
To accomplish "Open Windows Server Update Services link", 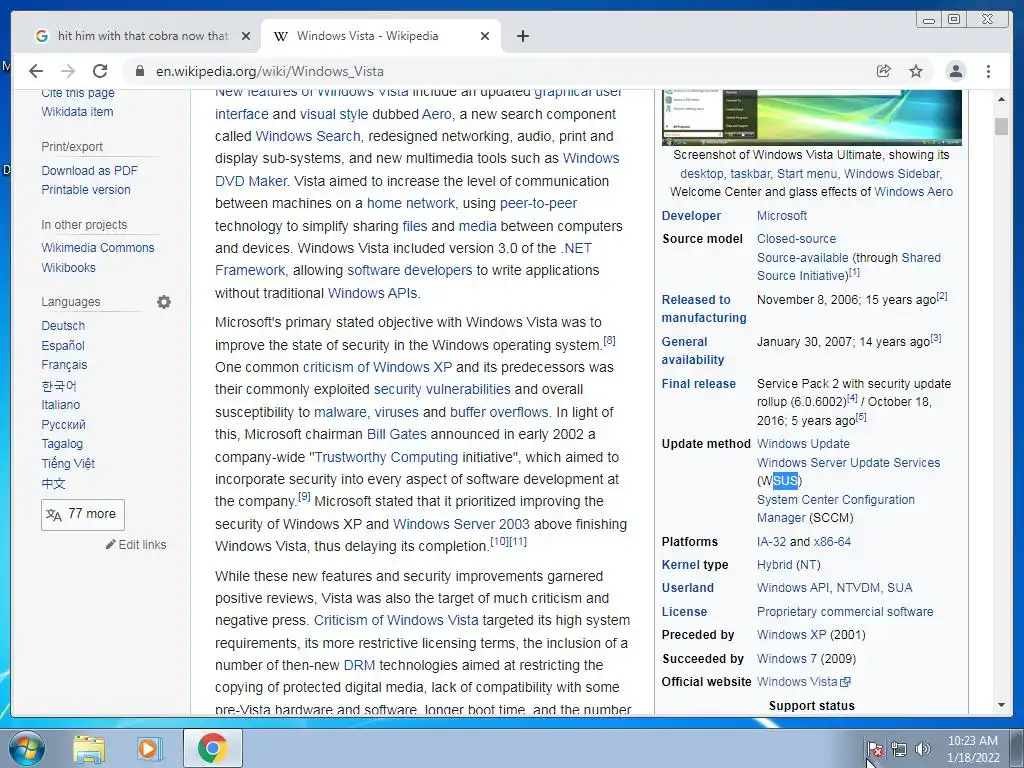I will tap(848, 462).
